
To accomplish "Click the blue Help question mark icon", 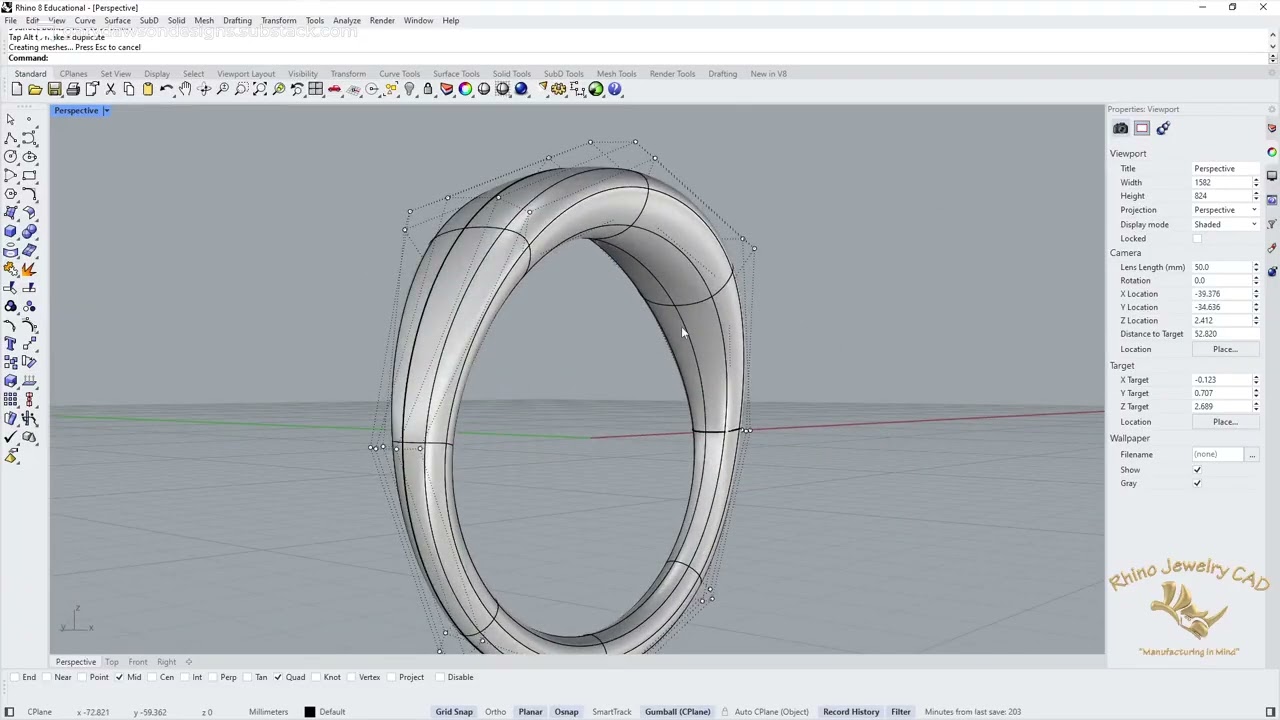I will [615, 89].
